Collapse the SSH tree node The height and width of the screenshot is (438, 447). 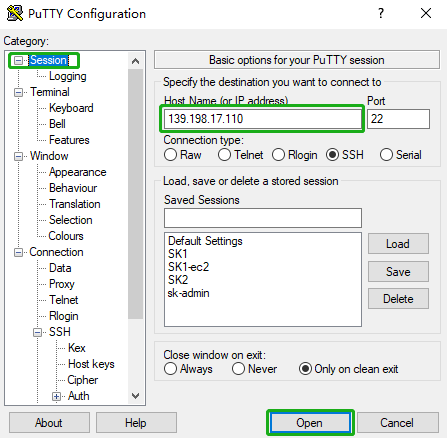click(37, 332)
